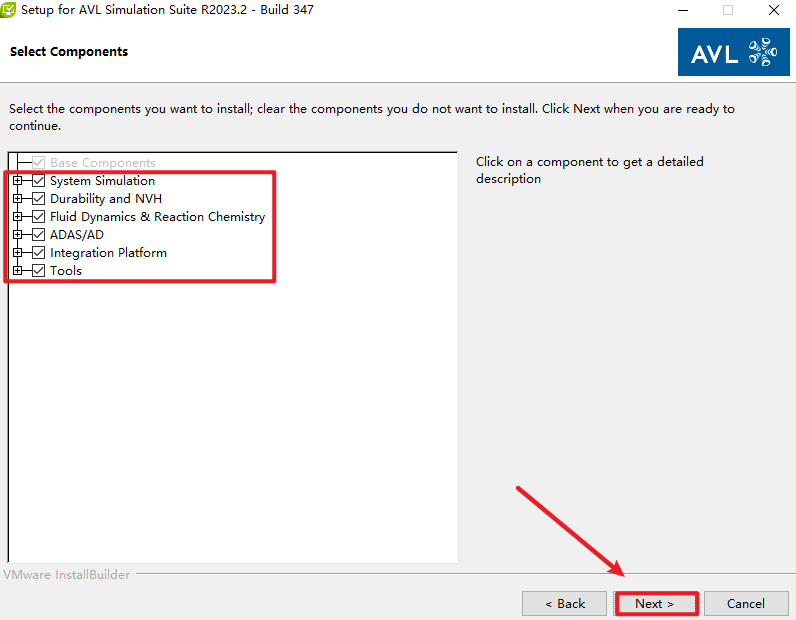Expand the Durability and NVH node
Viewport: 796px width, 620px height.
[17, 199]
